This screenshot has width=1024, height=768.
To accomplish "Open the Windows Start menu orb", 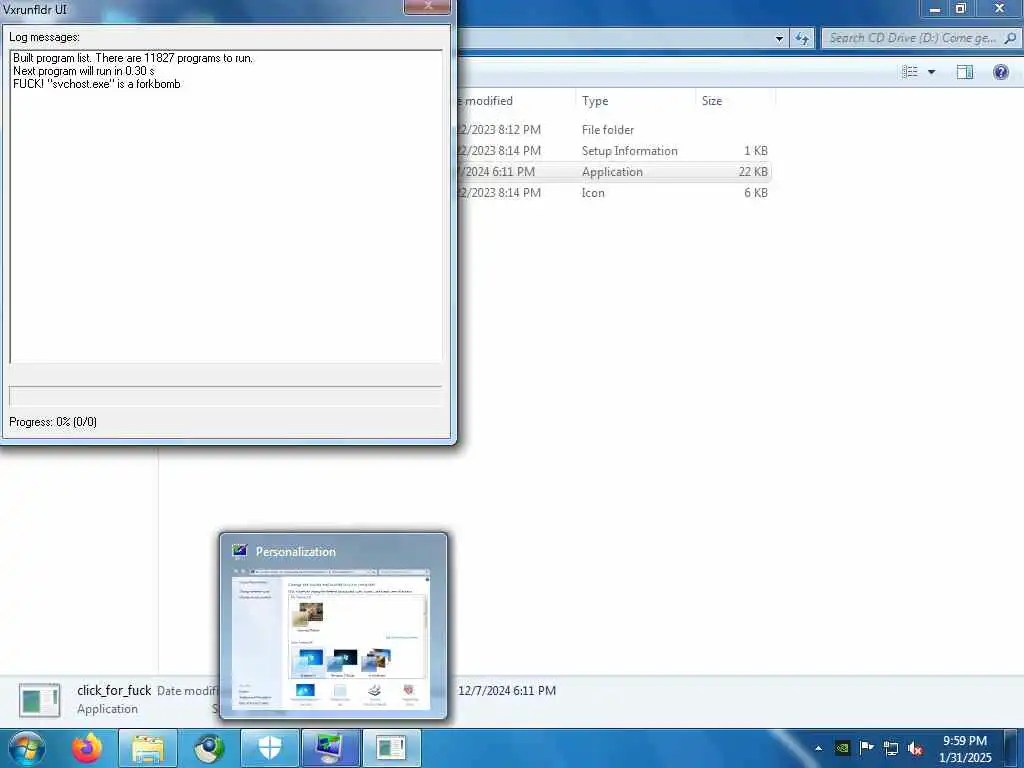I will [x=26, y=748].
